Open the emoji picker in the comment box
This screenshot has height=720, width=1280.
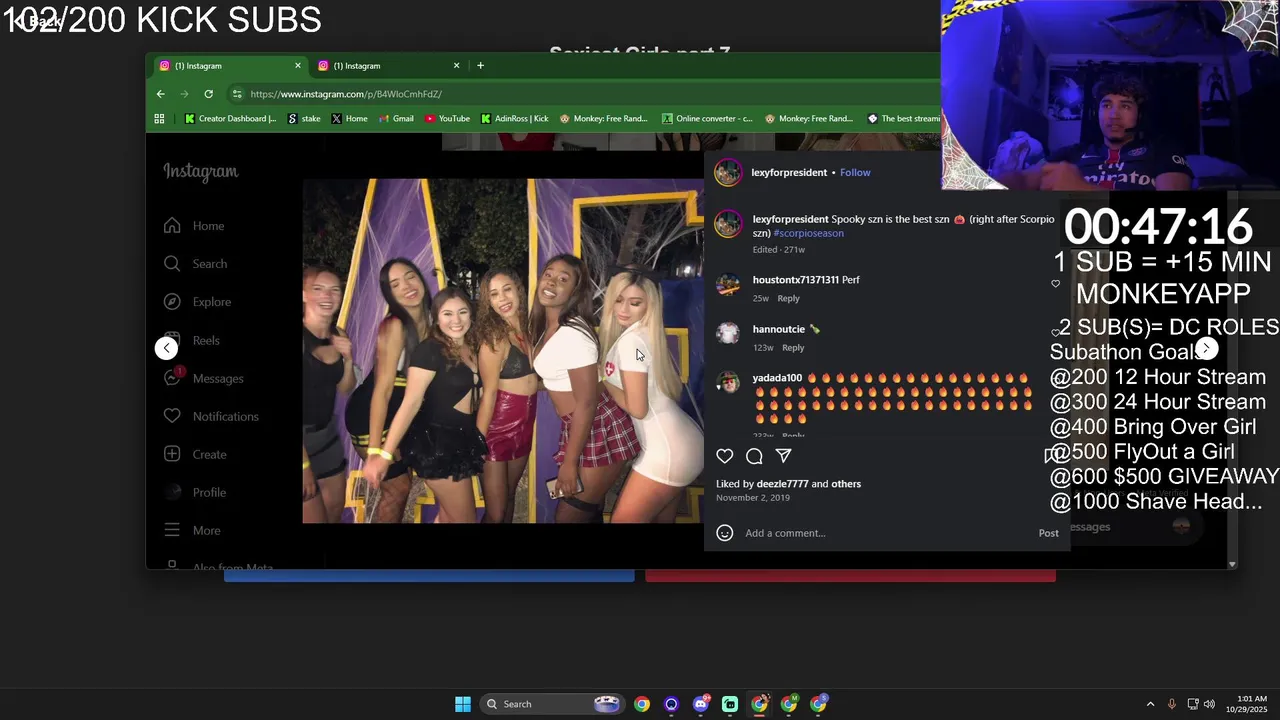pyautogui.click(x=725, y=533)
